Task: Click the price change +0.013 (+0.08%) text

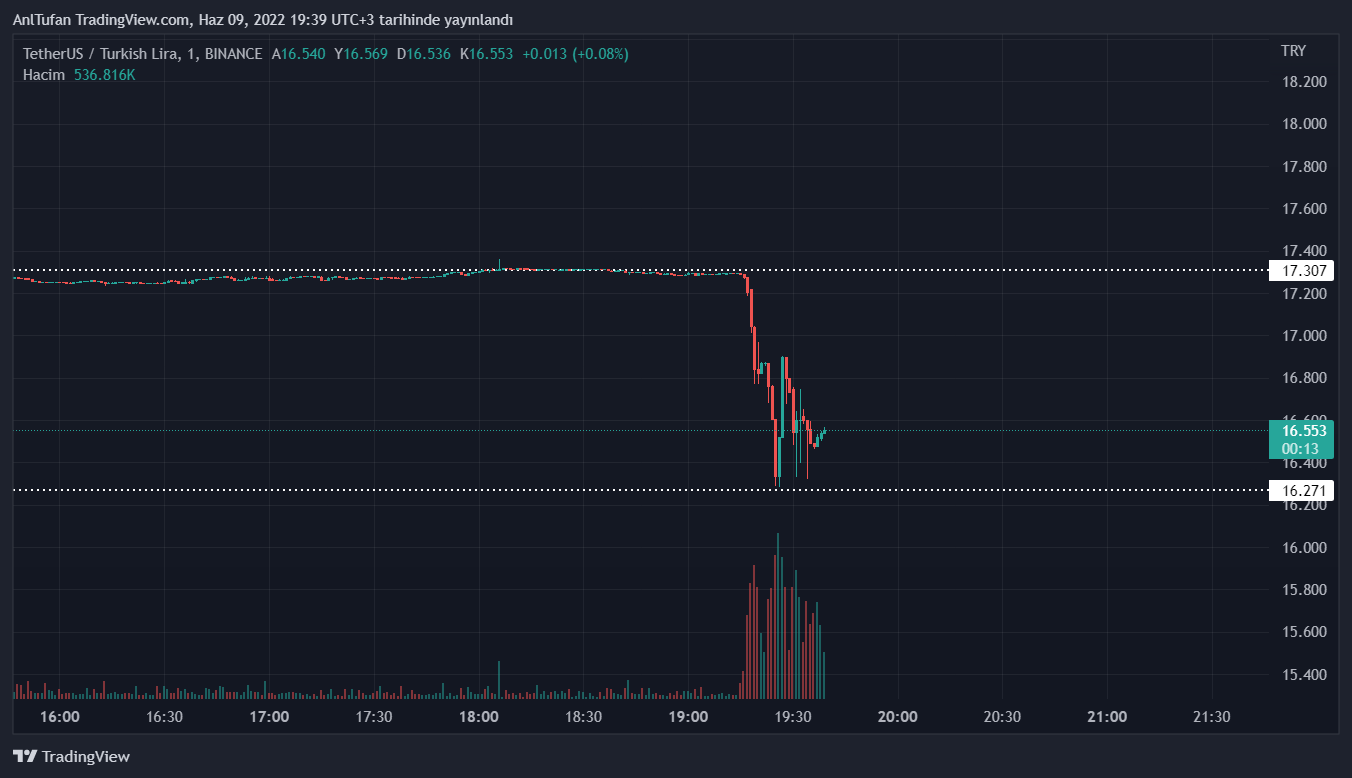Action: pos(575,54)
